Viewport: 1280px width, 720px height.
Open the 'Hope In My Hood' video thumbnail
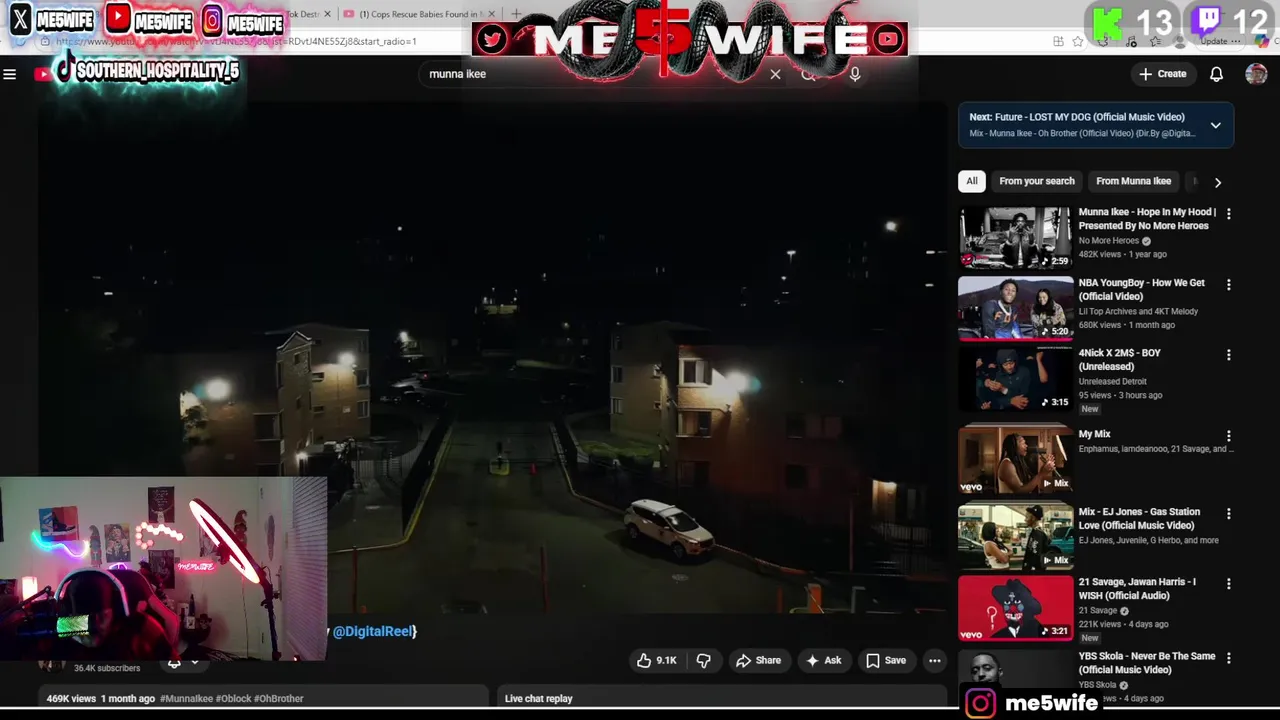pyautogui.click(x=1015, y=238)
